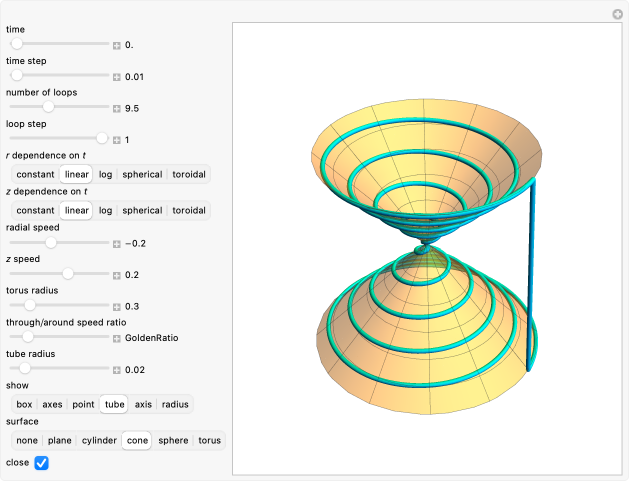Toggle axes display in show row

point(52,404)
